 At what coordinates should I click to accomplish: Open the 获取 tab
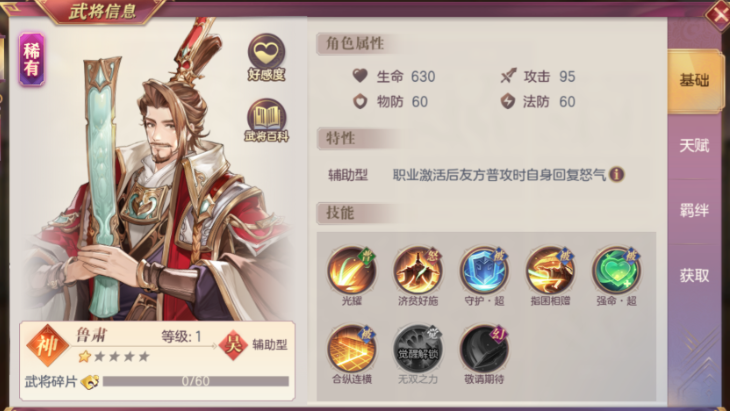[x=694, y=276]
